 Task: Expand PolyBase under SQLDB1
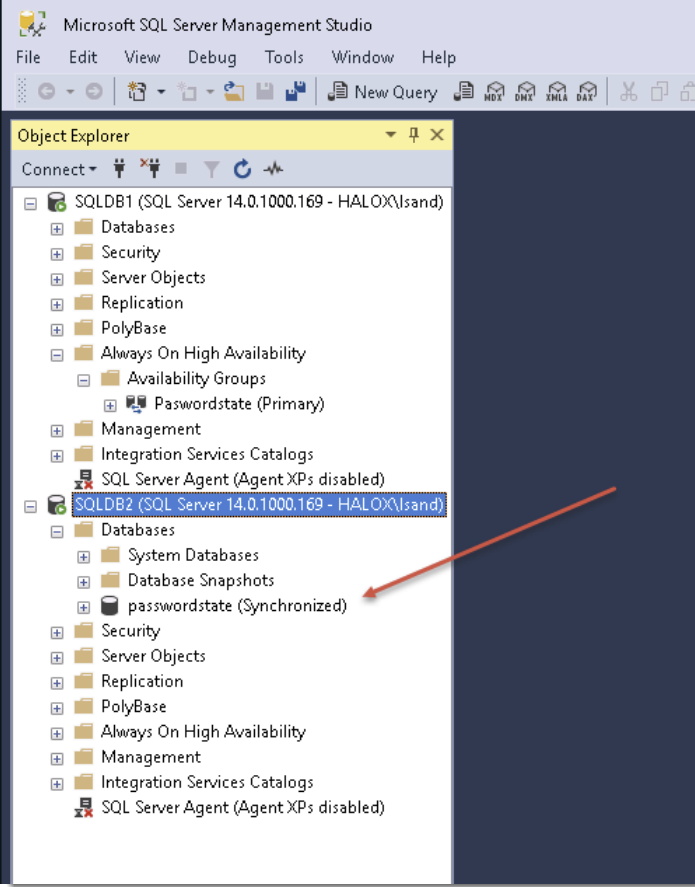tap(57, 329)
